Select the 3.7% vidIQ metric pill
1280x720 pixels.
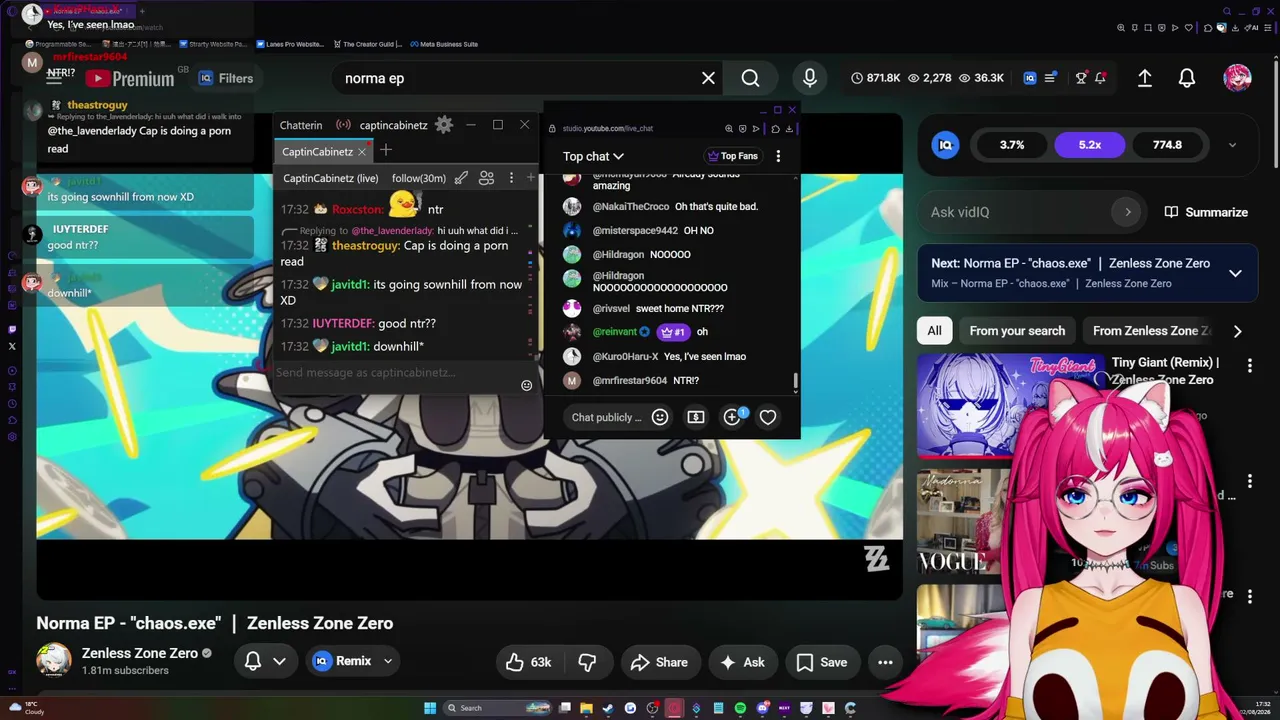[x=1012, y=145]
